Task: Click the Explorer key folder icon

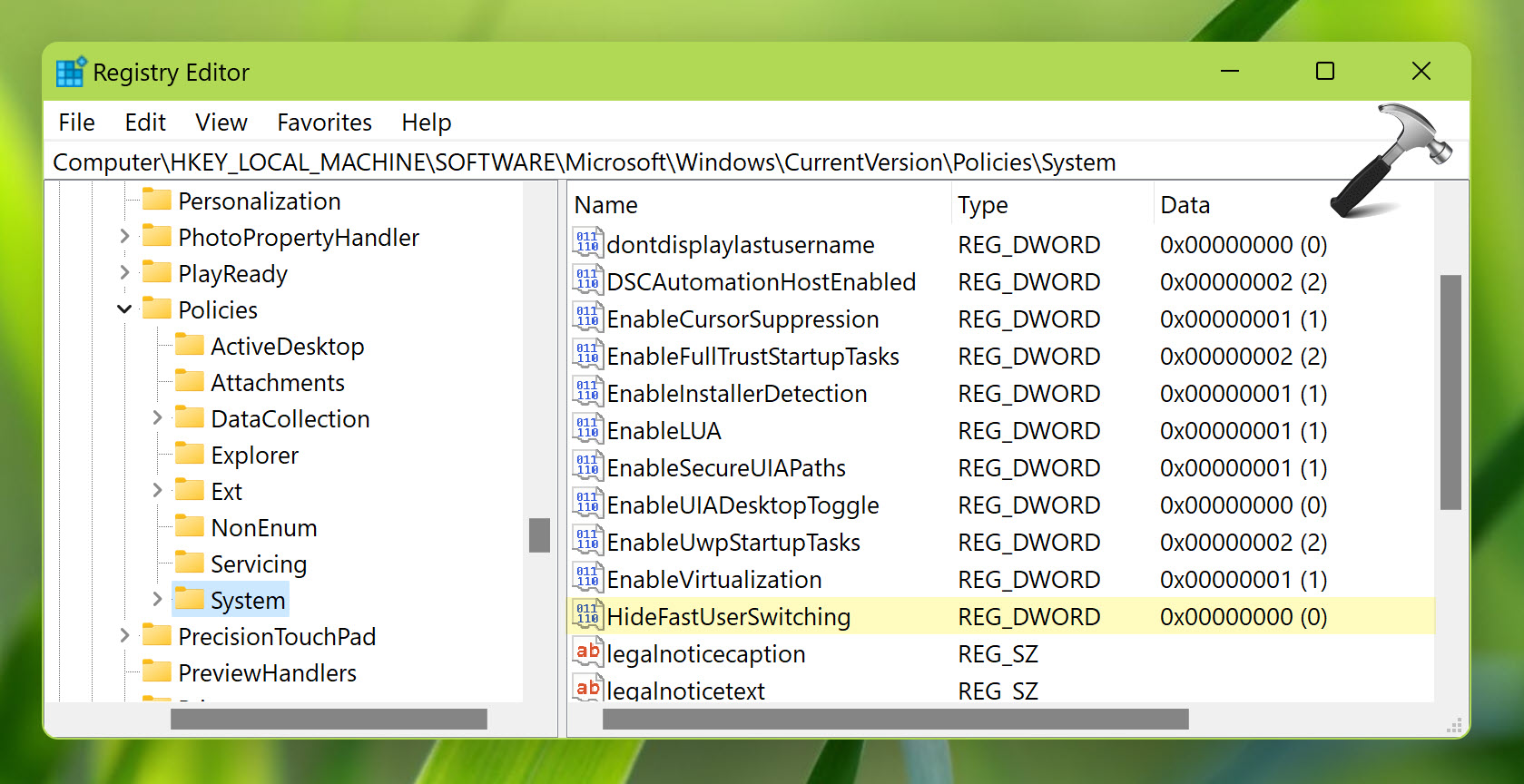Action: [x=190, y=455]
